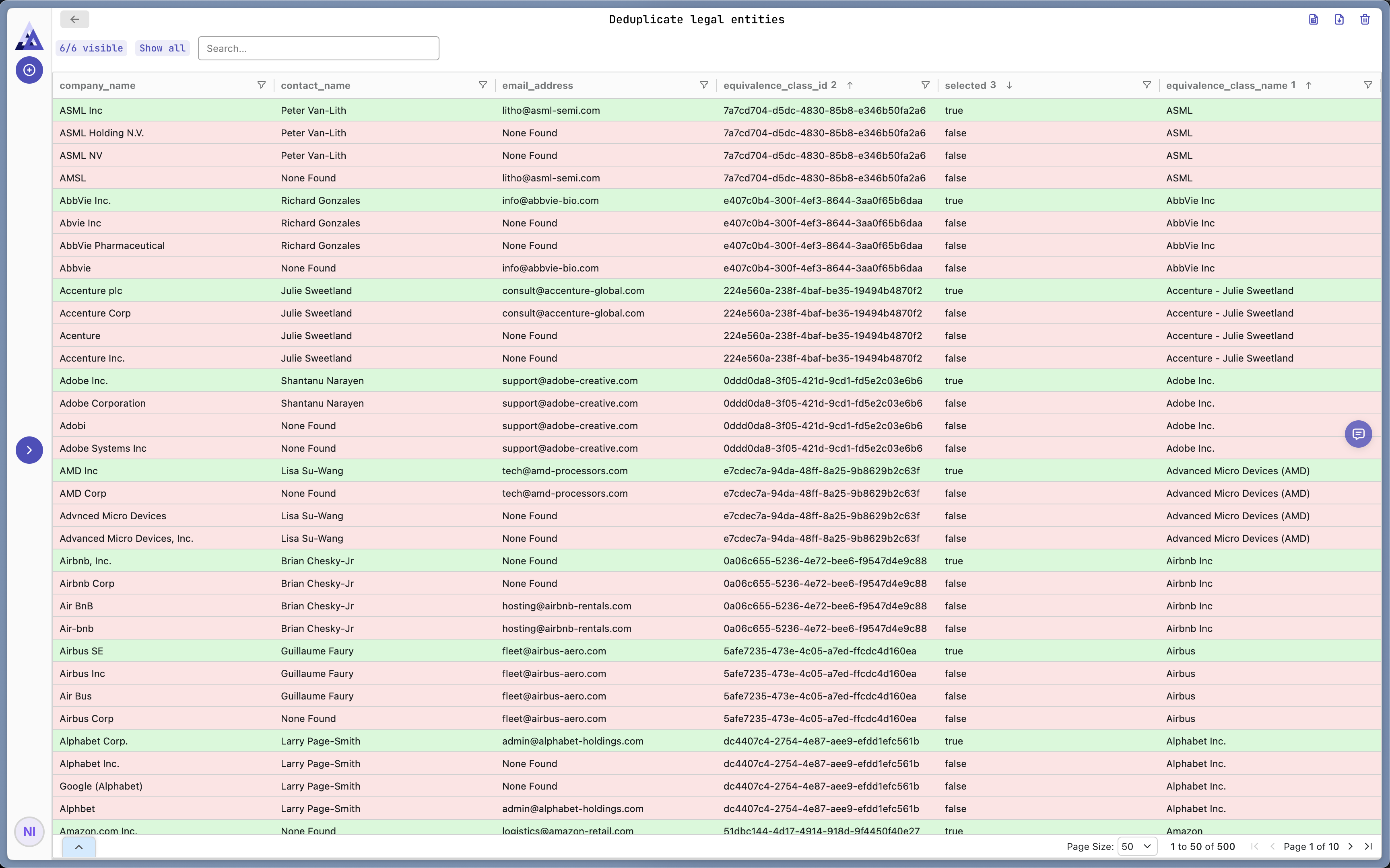Toggle sort direction on equivalence_class_id
Image resolution: width=1390 pixels, height=868 pixels.
pyautogui.click(x=850, y=85)
